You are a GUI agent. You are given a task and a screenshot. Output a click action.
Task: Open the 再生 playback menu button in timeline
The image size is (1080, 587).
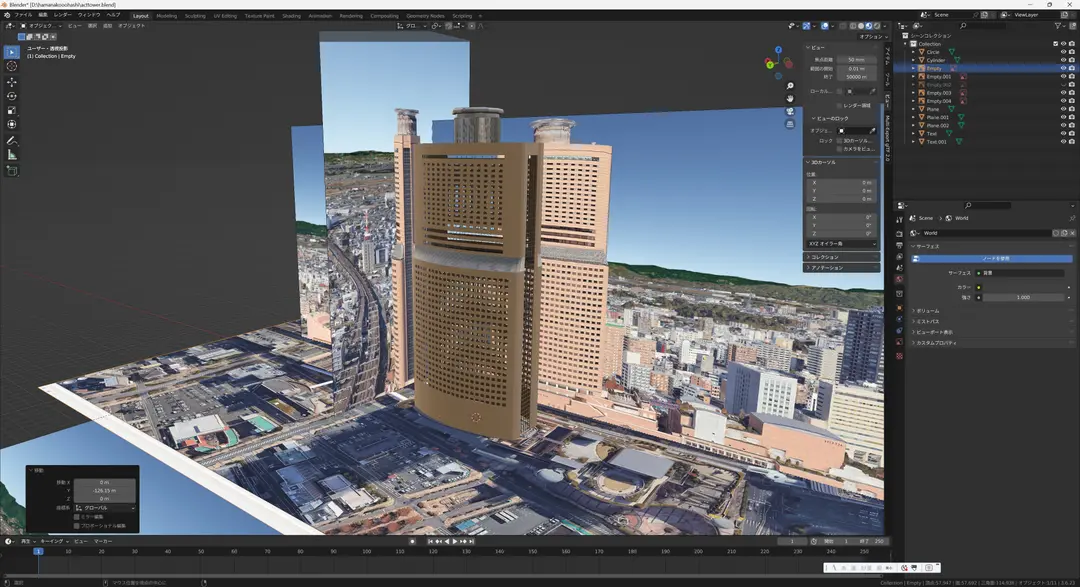click(x=28, y=542)
